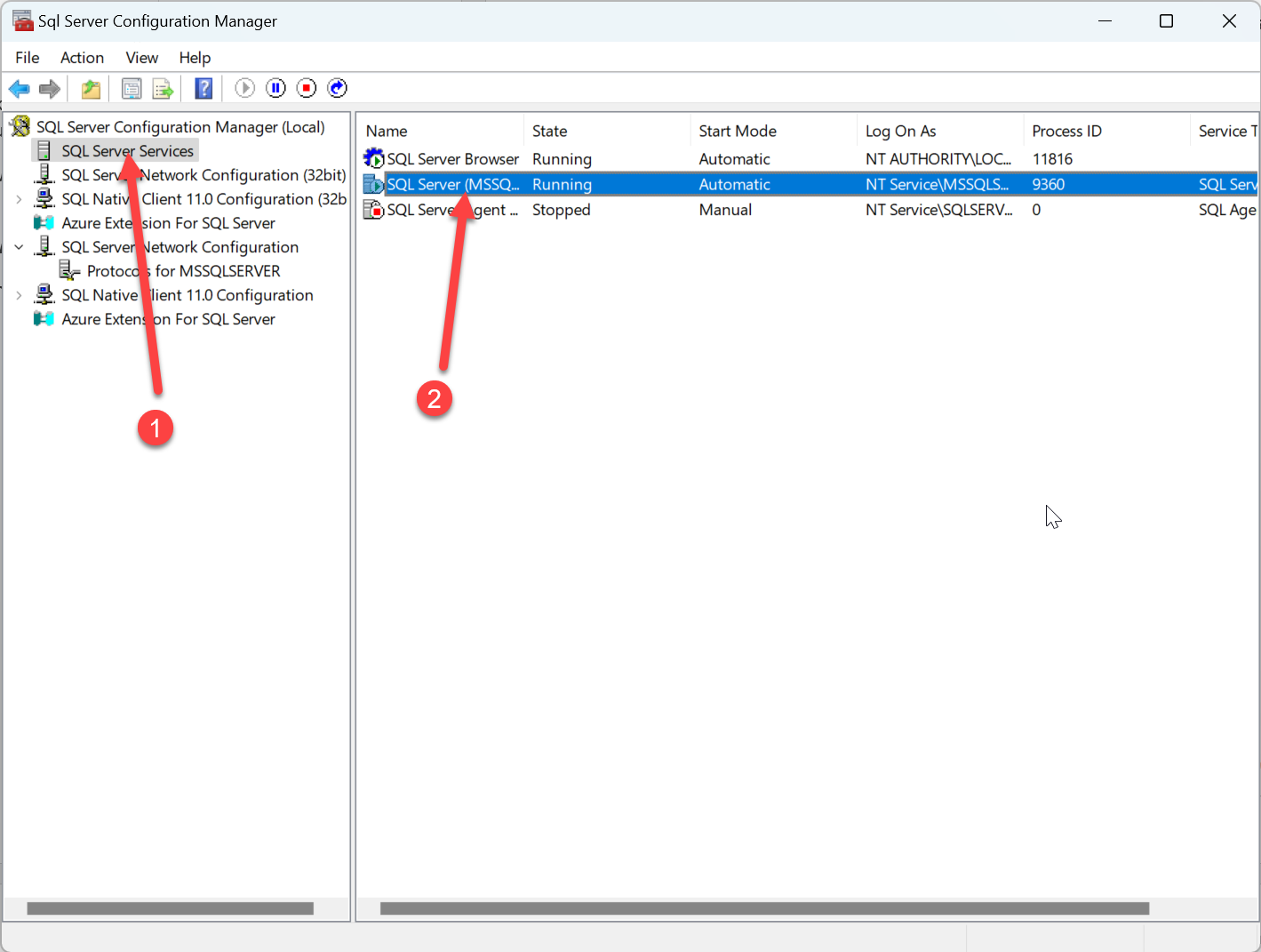The height and width of the screenshot is (952, 1261).
Task: Click NT AUTHORITY\LOC... log on cell
Action: click(x=938, y=159)
